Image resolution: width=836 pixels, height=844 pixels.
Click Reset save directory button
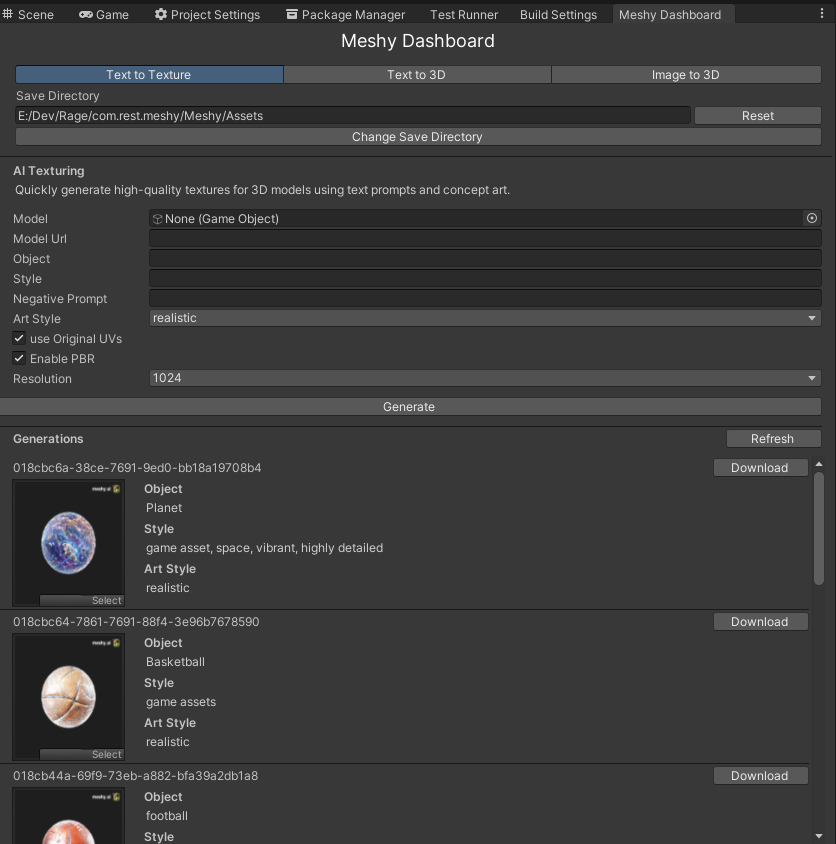(757, 116)
